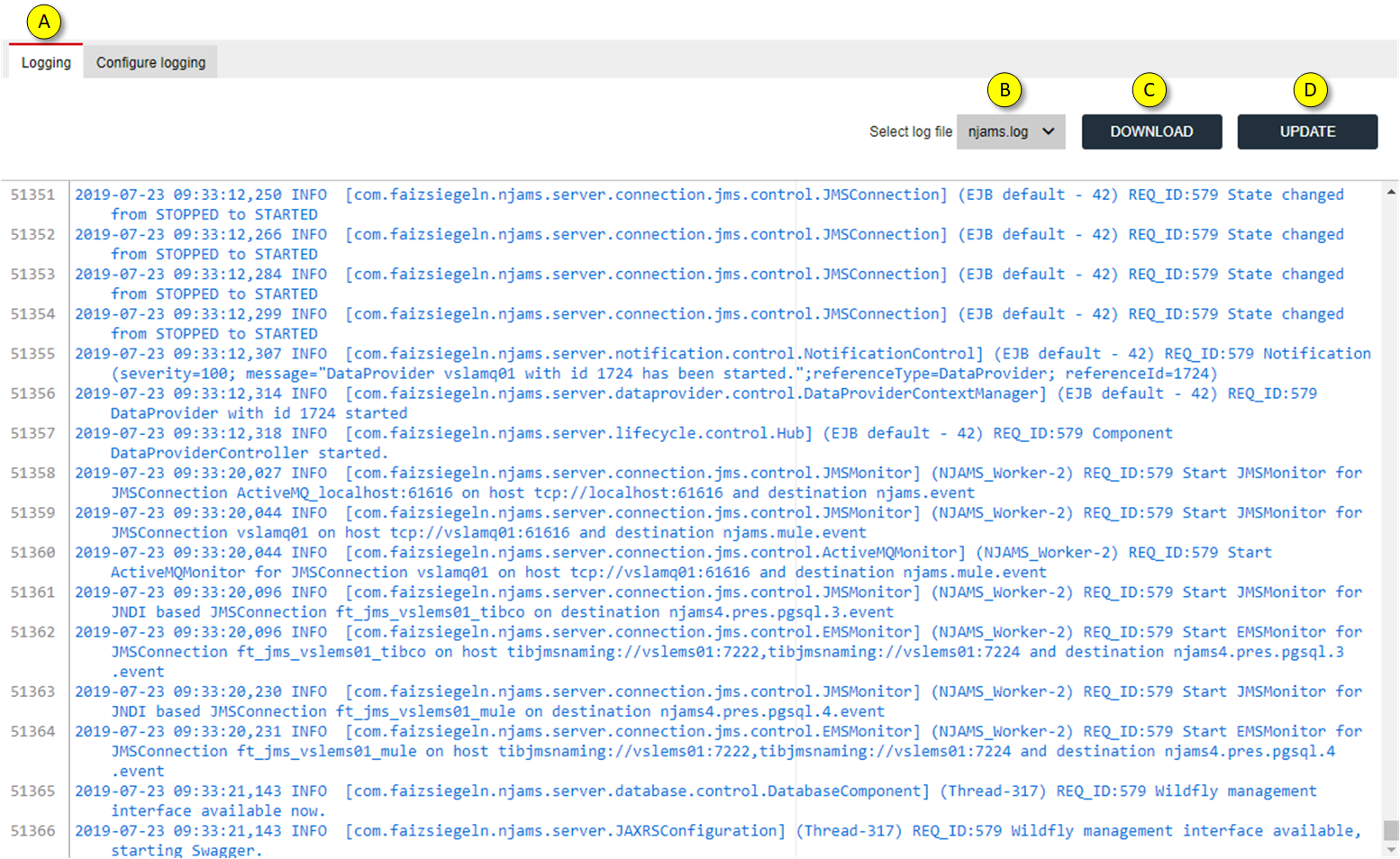The image size is (1400, 859).
Task: Select log line number 51362
Action: point(33,631)
